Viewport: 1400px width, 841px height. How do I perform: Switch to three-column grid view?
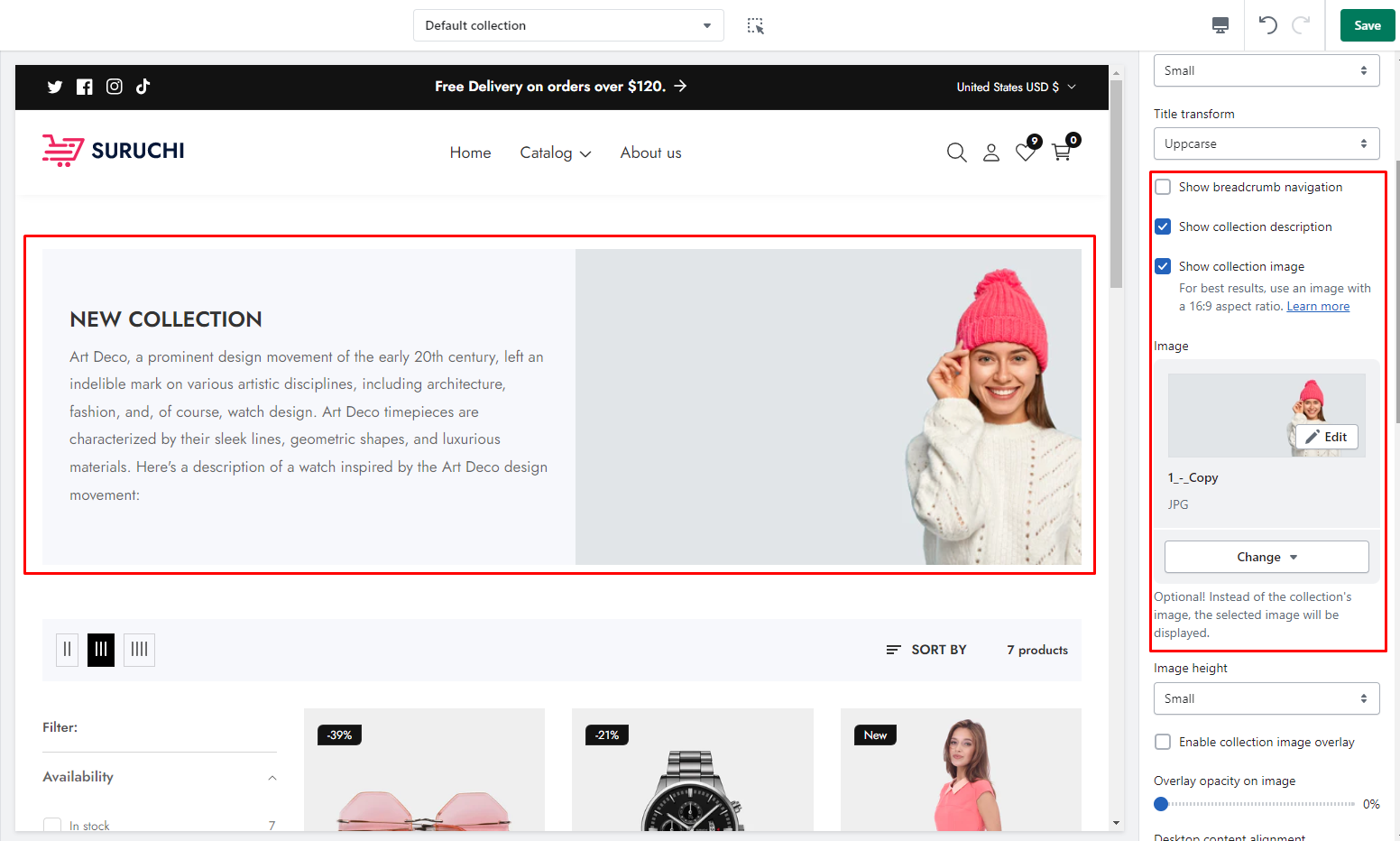click(101, 650)
